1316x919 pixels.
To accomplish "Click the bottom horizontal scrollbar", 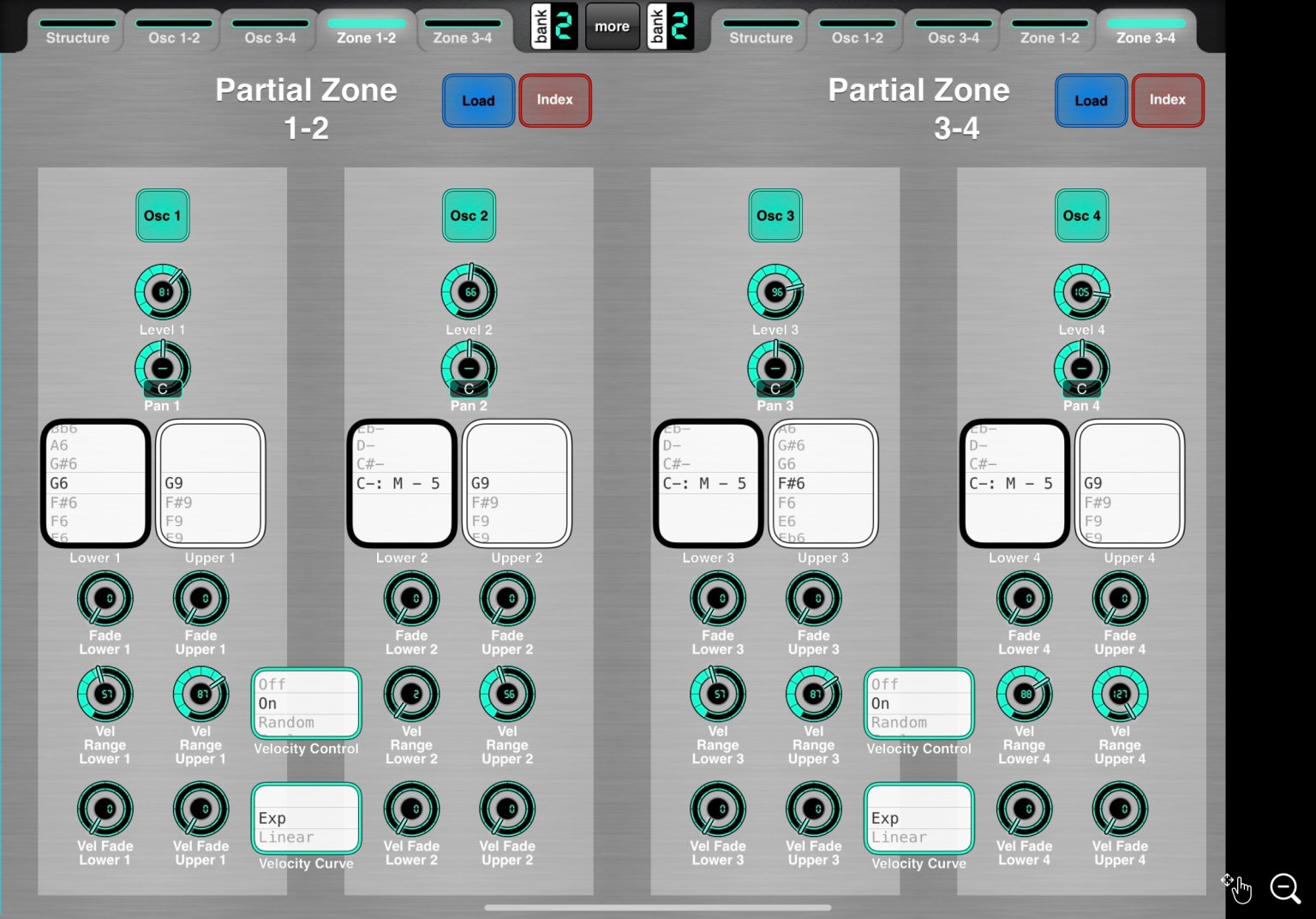I will (658, 907).
